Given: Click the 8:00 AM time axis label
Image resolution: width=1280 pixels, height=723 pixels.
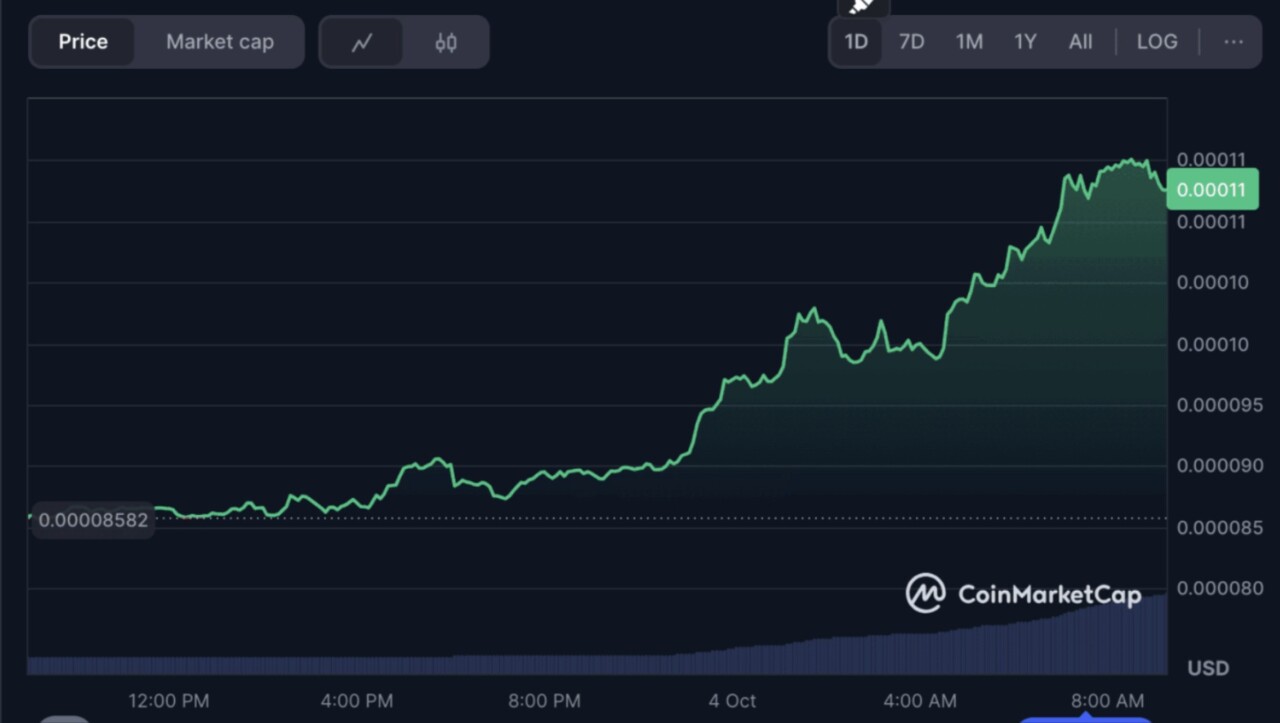Looking at the screenshot, I should coord(1107,701).
